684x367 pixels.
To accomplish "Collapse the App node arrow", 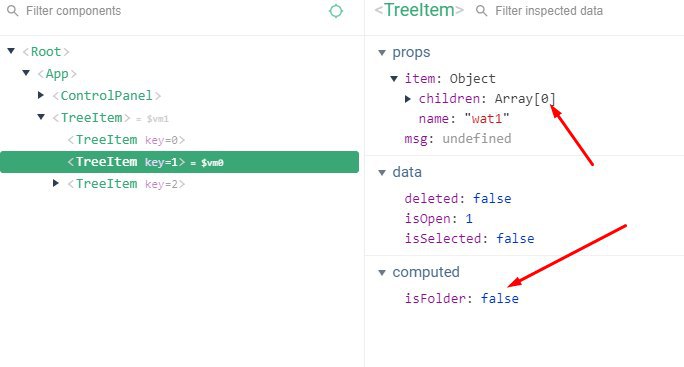I will pos(26,73).
